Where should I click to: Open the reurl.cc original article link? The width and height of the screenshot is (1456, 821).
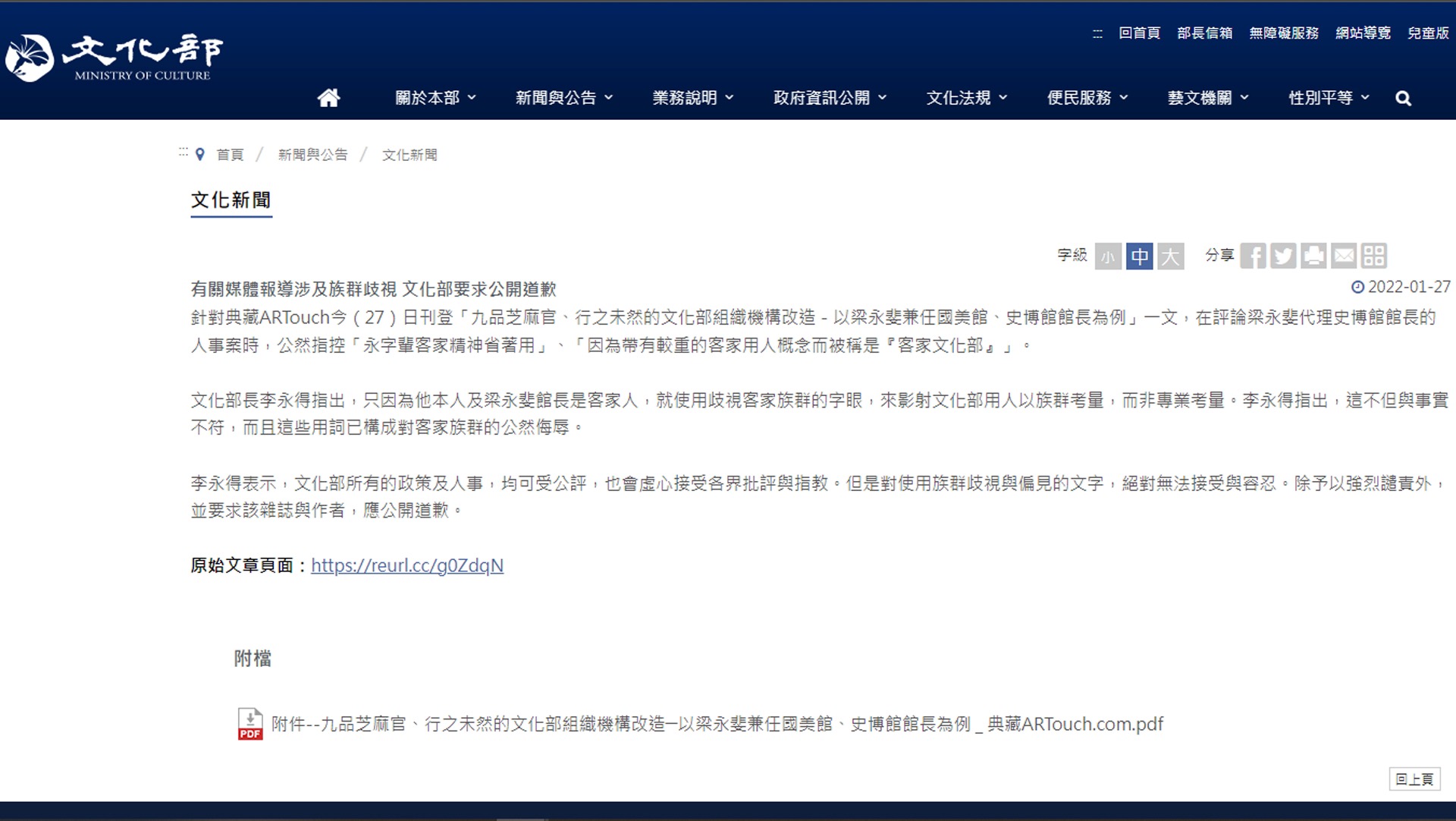(407, 565)
